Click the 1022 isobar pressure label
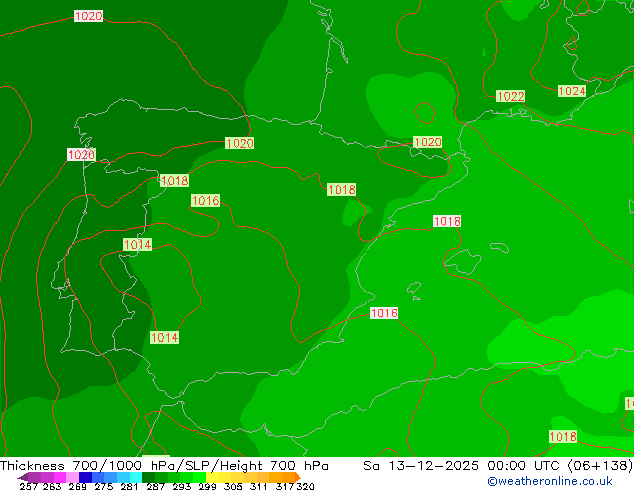 click(x=510, y=96)
